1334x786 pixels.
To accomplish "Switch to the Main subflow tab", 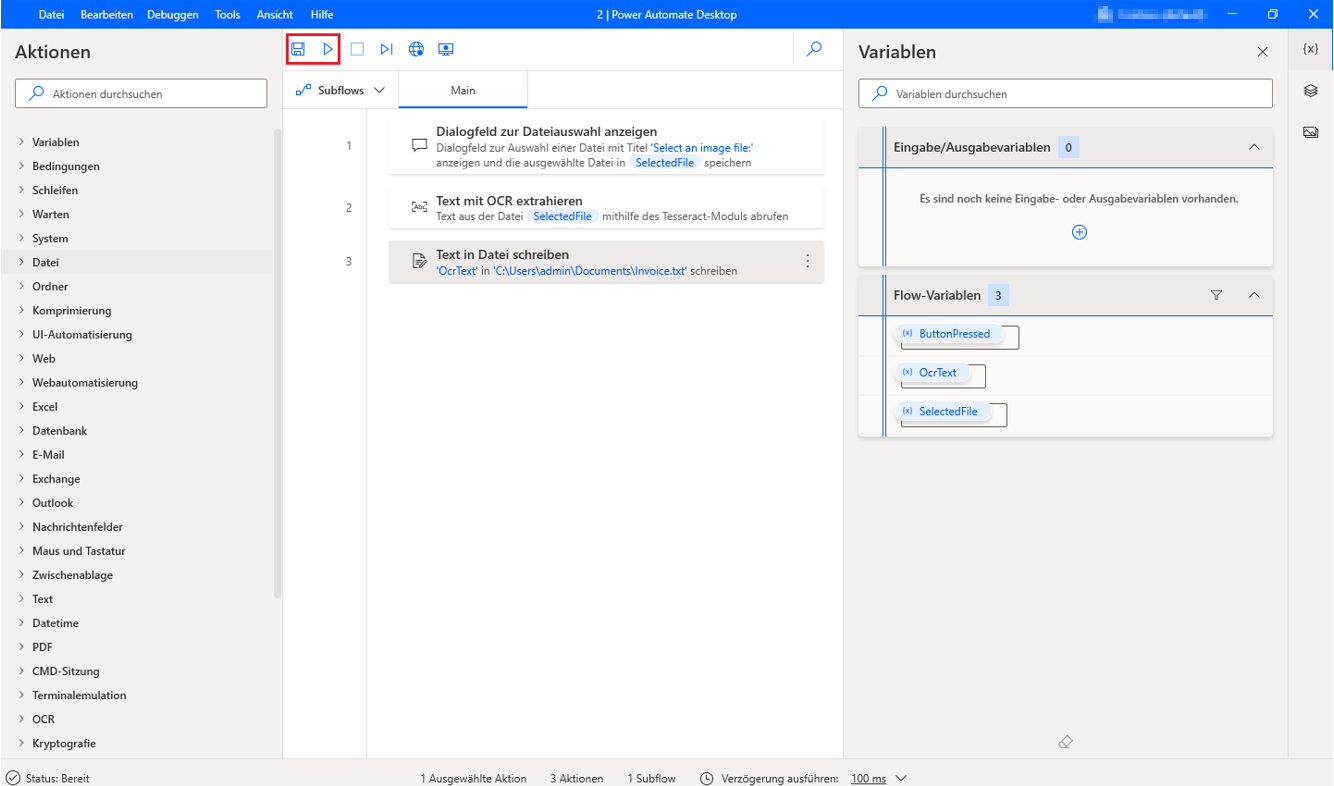I will (x=463, y=90).
